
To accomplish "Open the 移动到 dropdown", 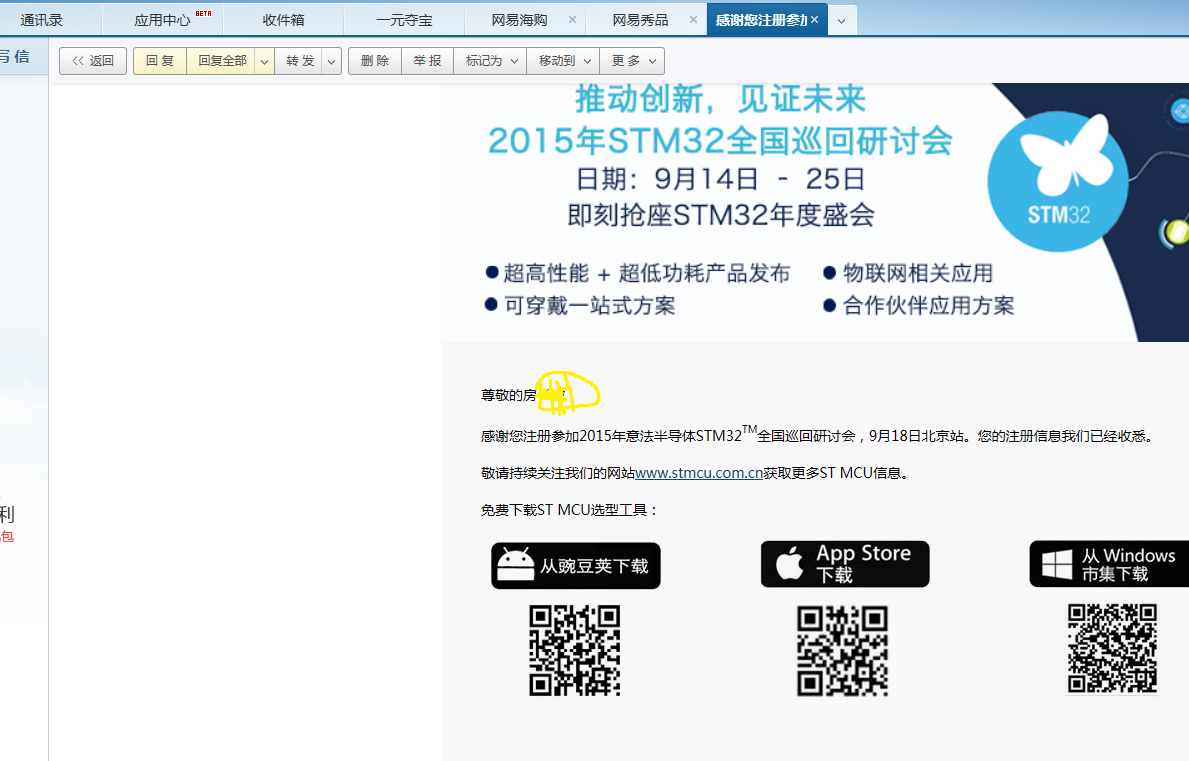I will pos(563,61).
